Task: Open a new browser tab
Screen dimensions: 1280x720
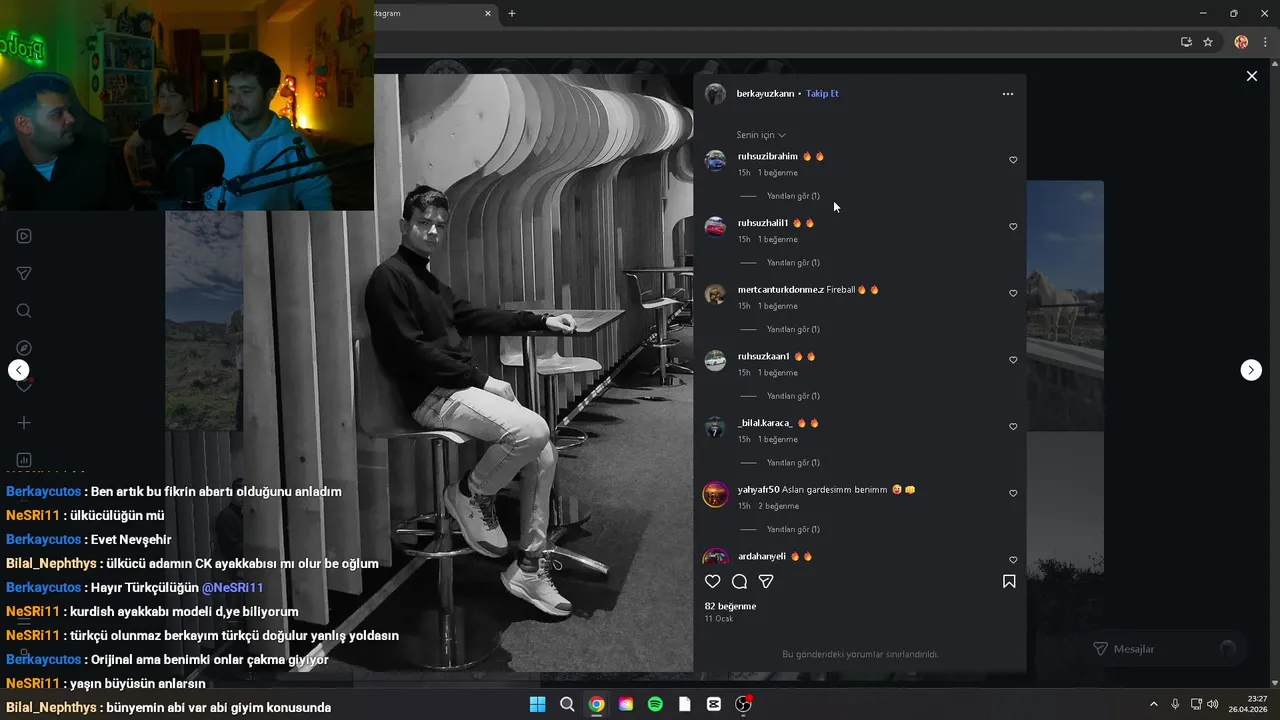Action: click(x=512, y=13)
